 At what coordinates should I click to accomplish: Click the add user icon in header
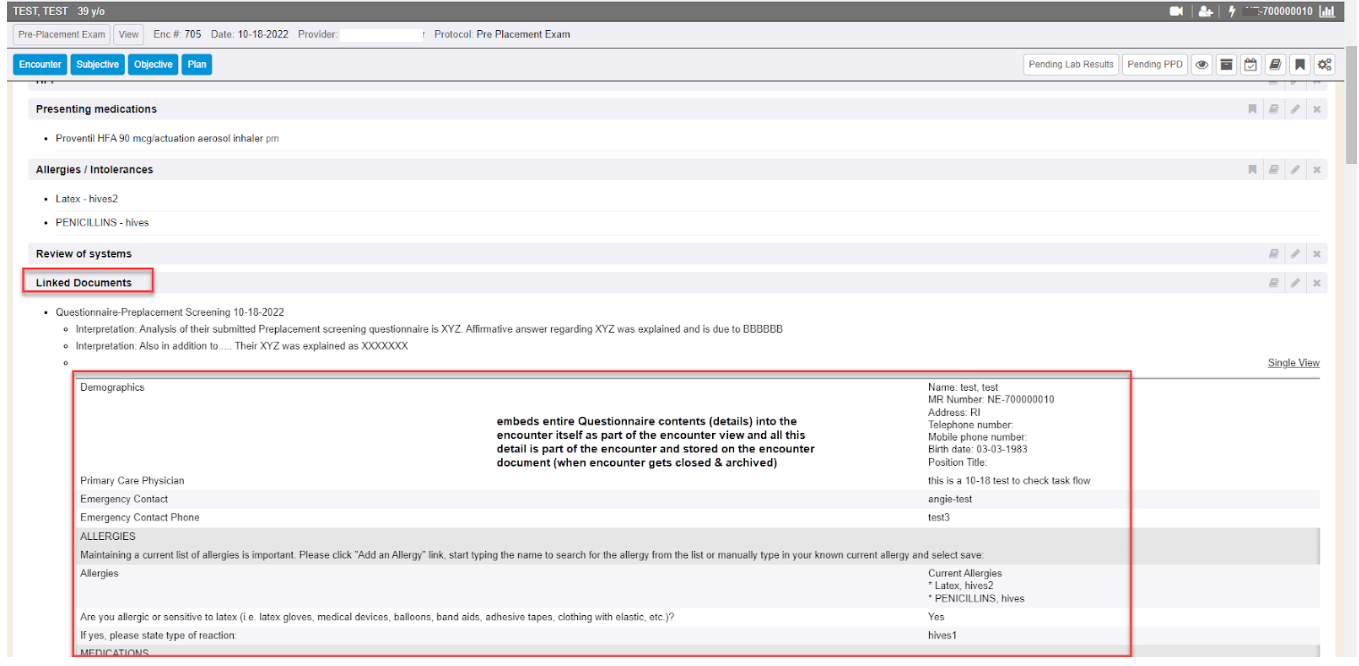click(x=1204, y=11)
